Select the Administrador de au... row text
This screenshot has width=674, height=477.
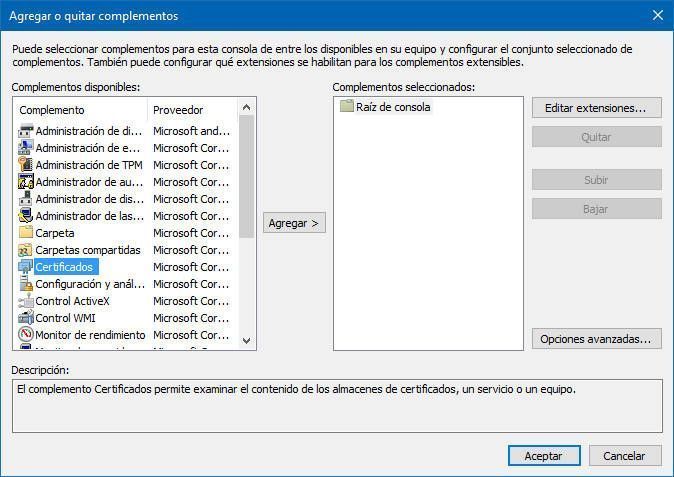tap(89, 182)
